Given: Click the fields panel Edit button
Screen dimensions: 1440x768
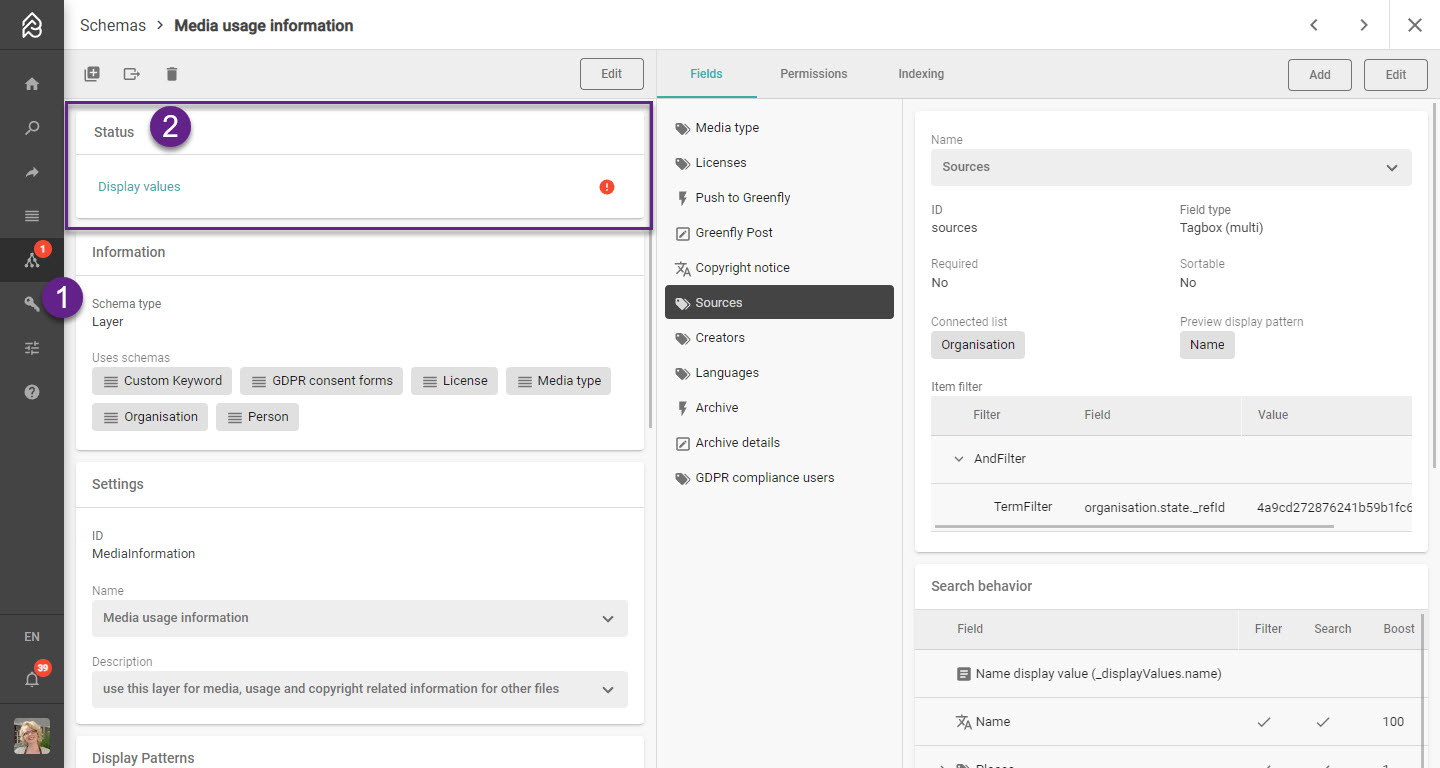Looking at the screenshot, I should (1396, 74).
